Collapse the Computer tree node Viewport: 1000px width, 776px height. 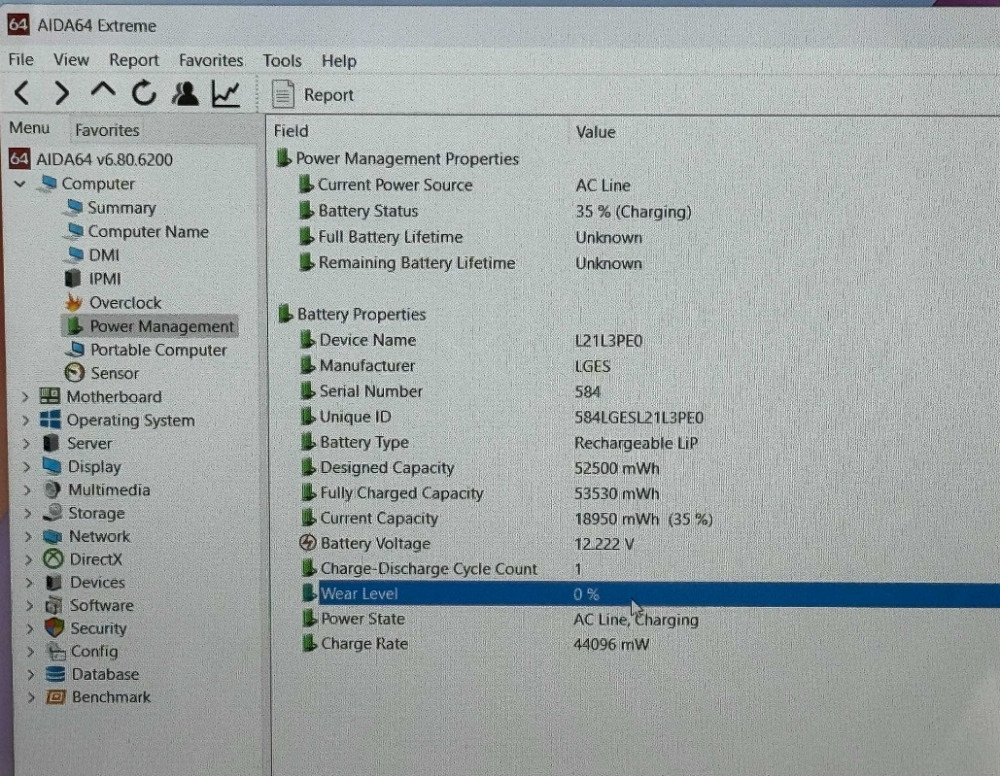[x=20, y=184]
